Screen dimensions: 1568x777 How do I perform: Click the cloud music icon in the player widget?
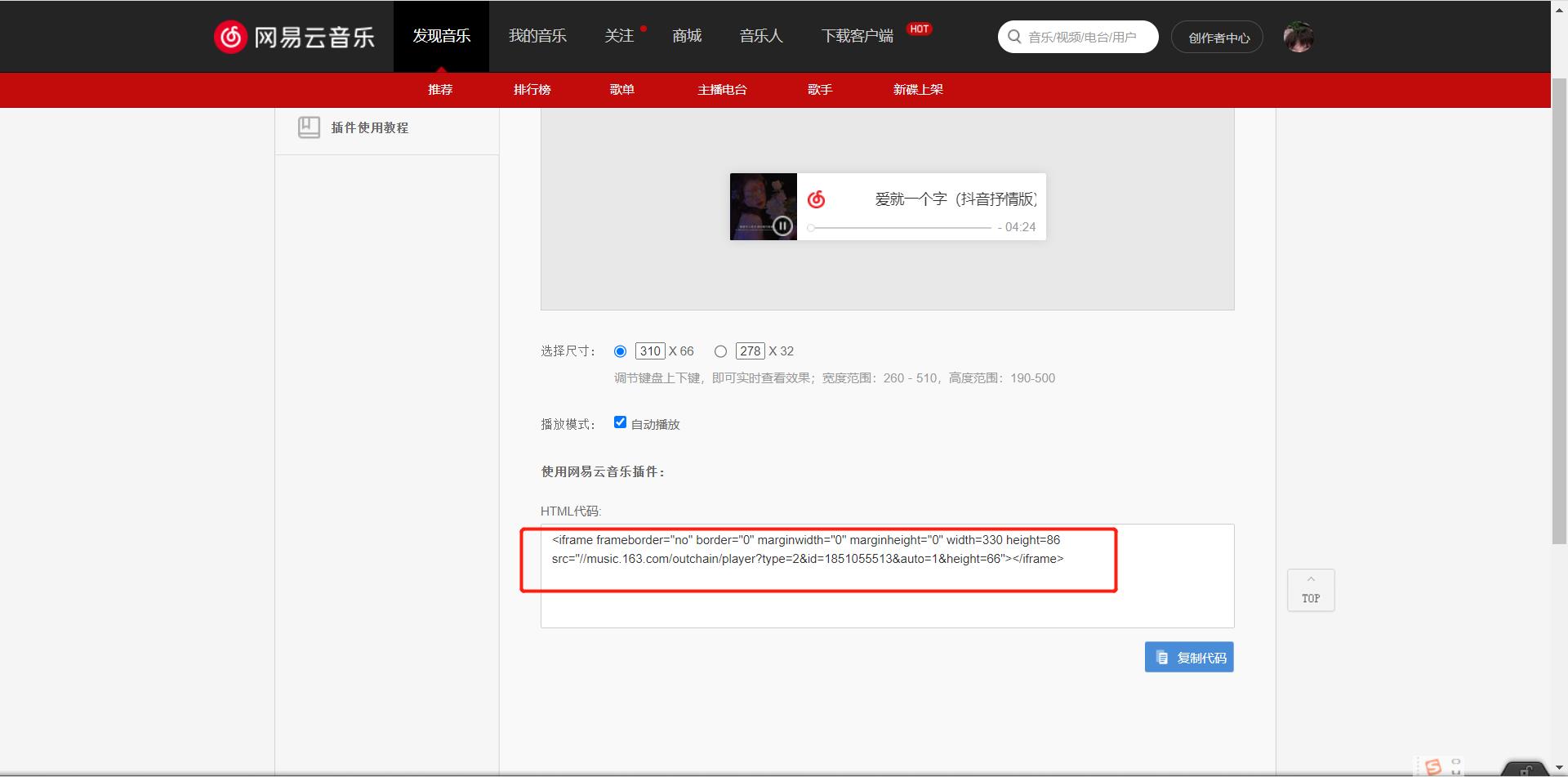click(816, 199)
